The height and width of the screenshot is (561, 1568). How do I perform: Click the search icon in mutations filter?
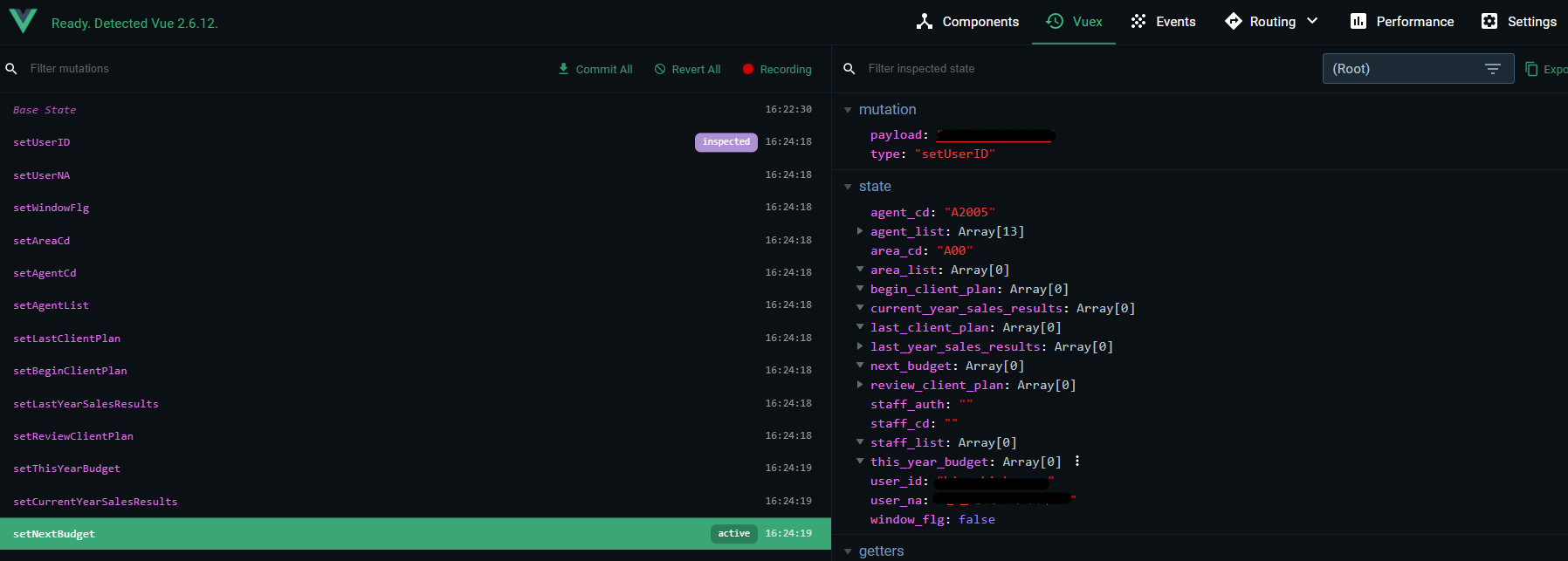coord(11,69)
